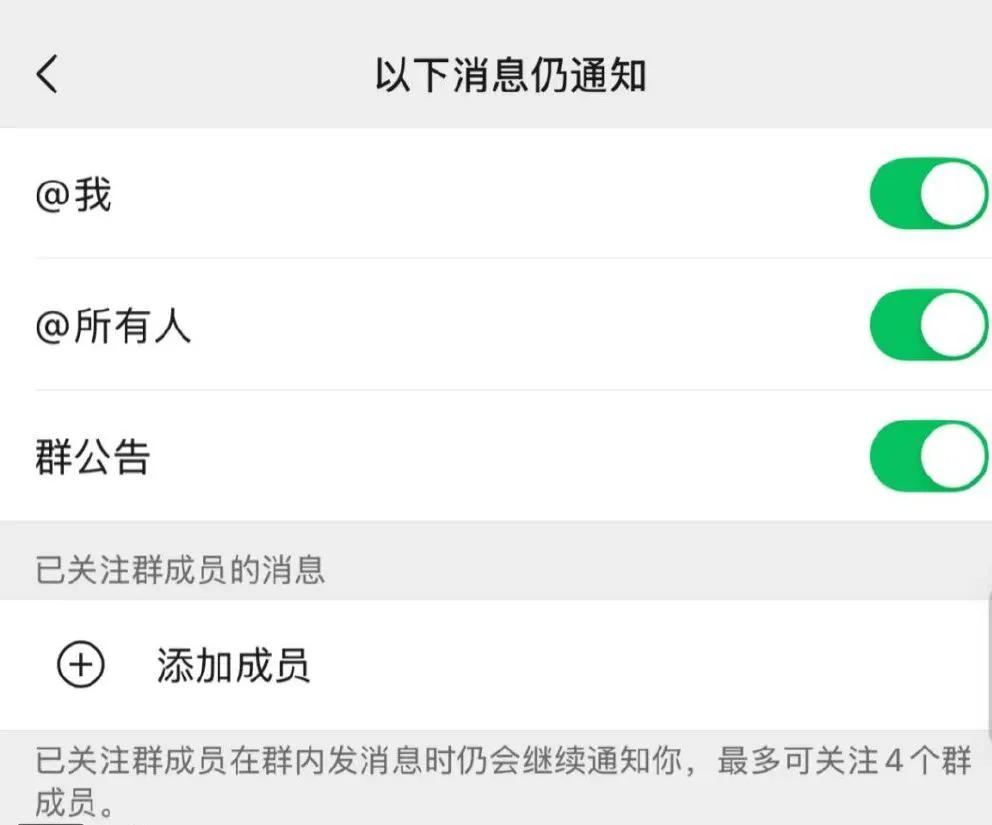992x825 pixels.
Task: Select the @我 row label
Action: [x=73, y=195]
